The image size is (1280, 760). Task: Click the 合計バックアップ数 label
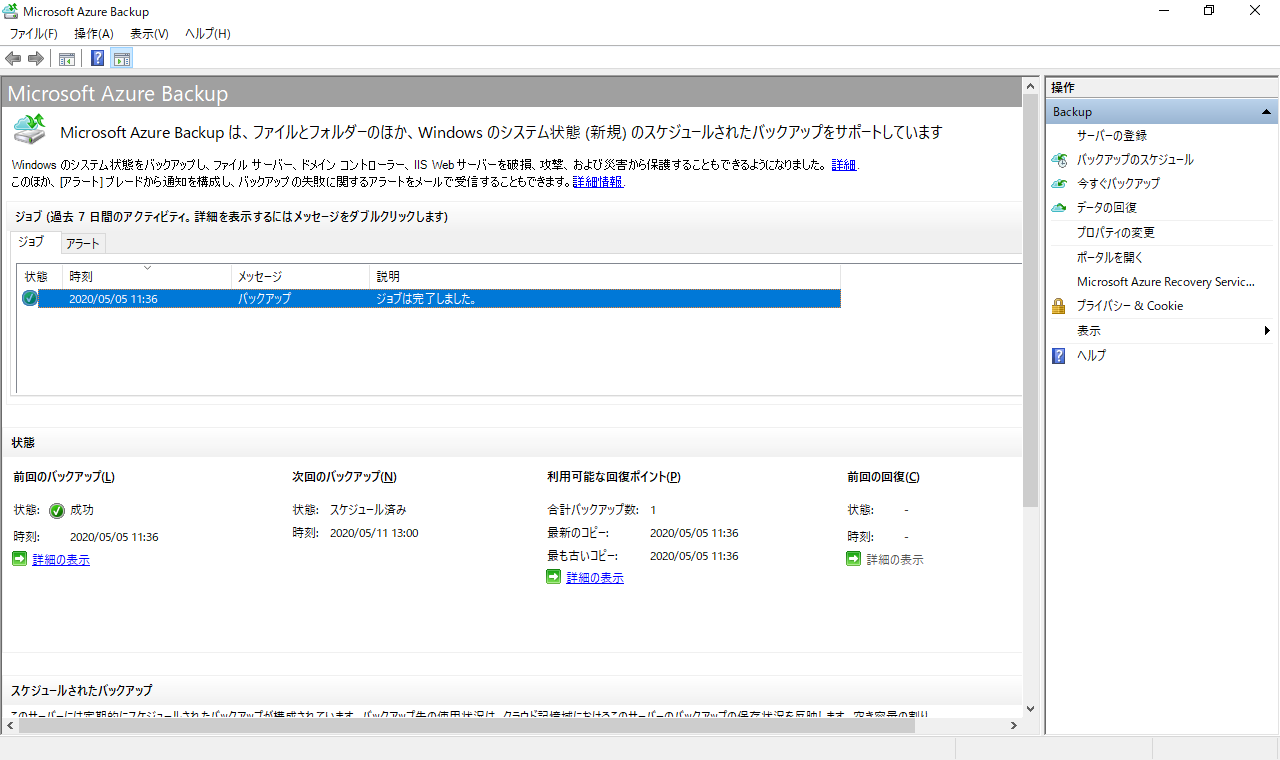point(592,510)
